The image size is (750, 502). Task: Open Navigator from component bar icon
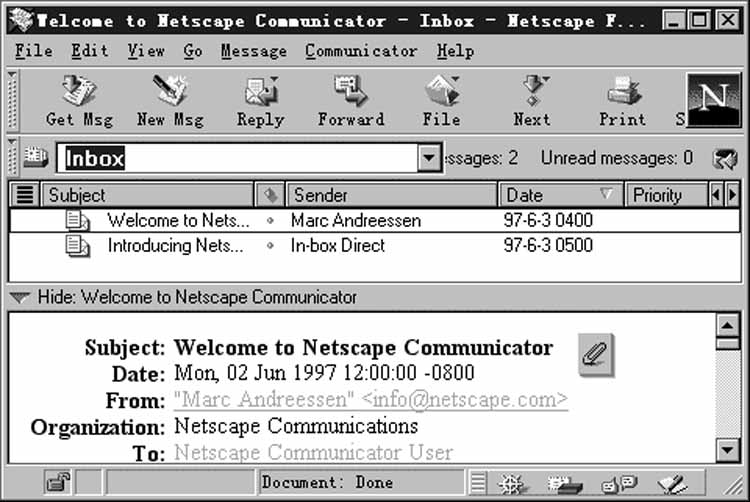click(x=511, y=485)
